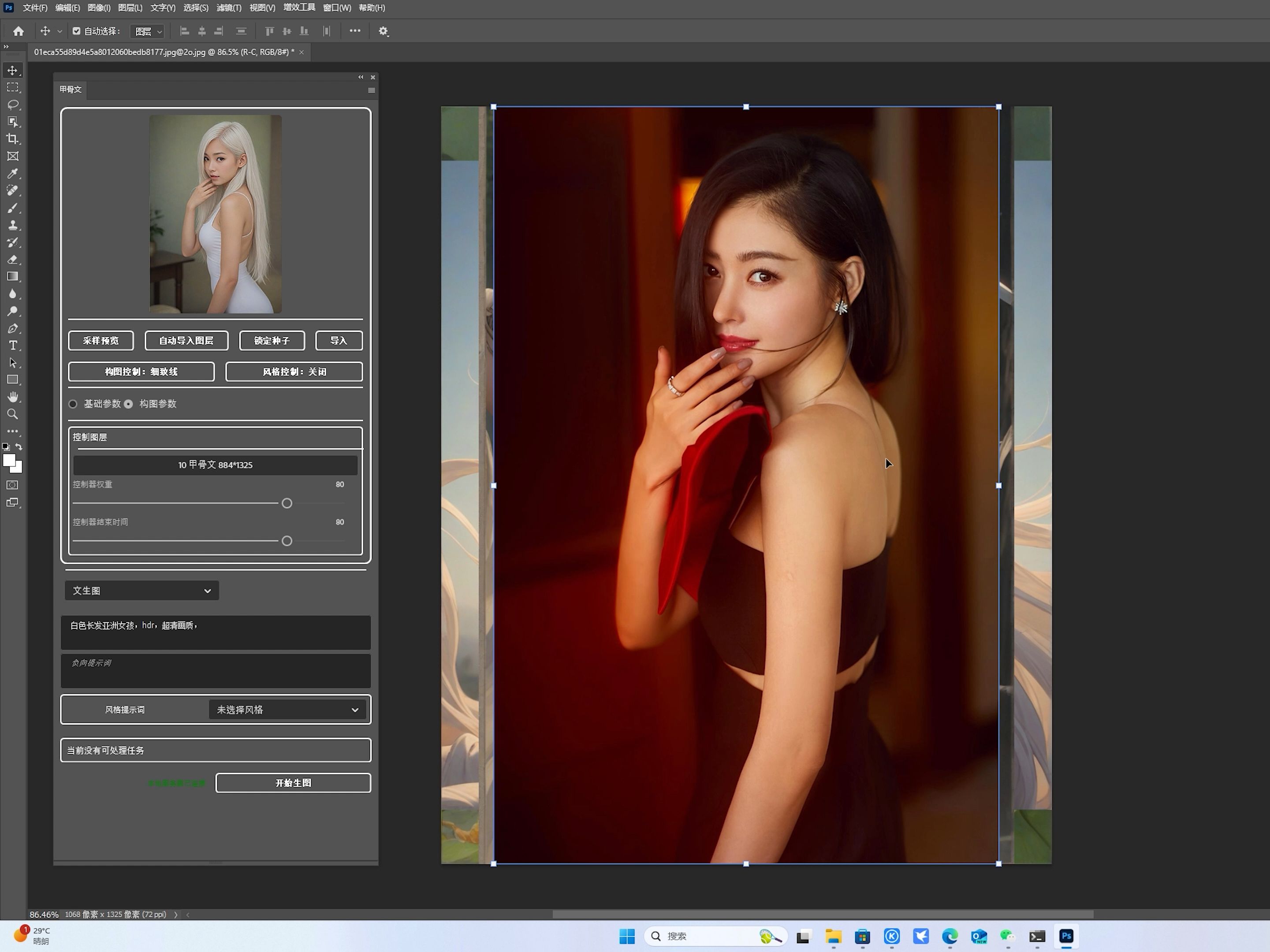Click the Home icon in options bar
The width and height of the screenshot is (1270, 952).
19,31
